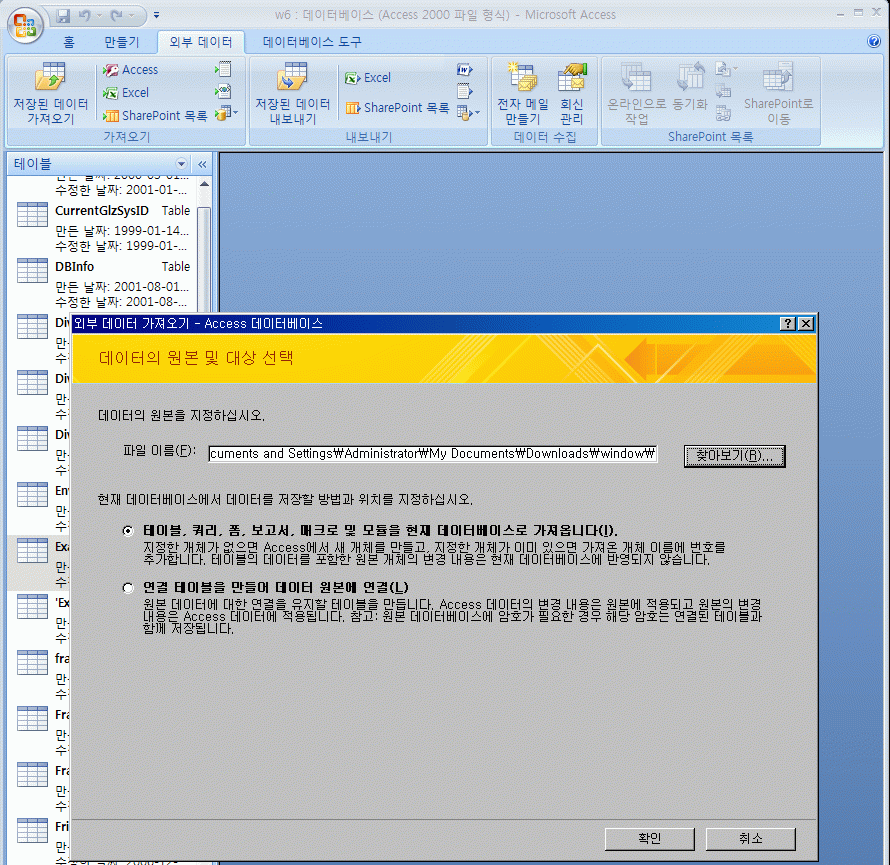Open the dialog's help question mark button
890x865 pixels.
788,324
